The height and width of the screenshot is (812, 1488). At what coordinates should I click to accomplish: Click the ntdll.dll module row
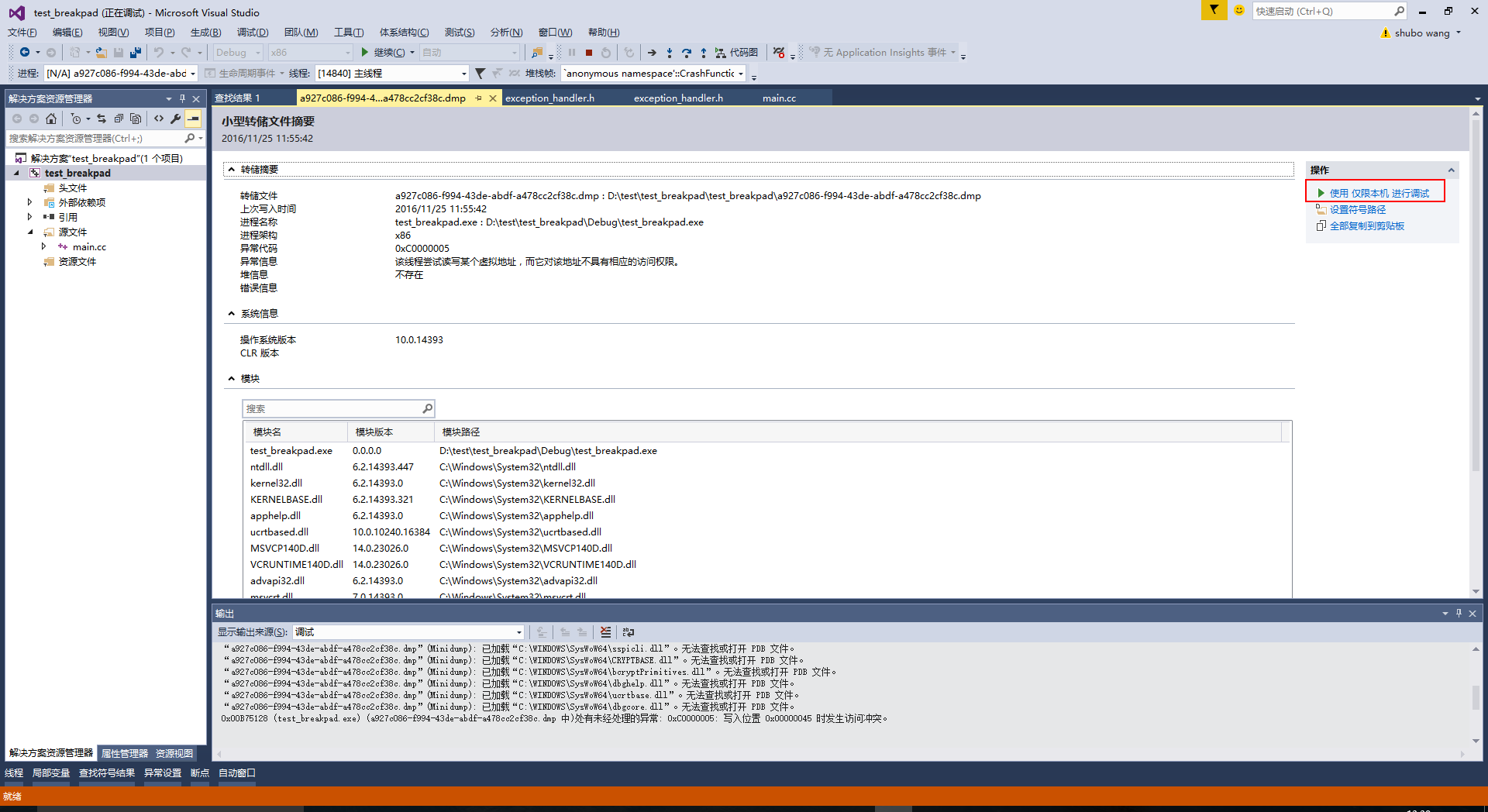click(767, 467)
